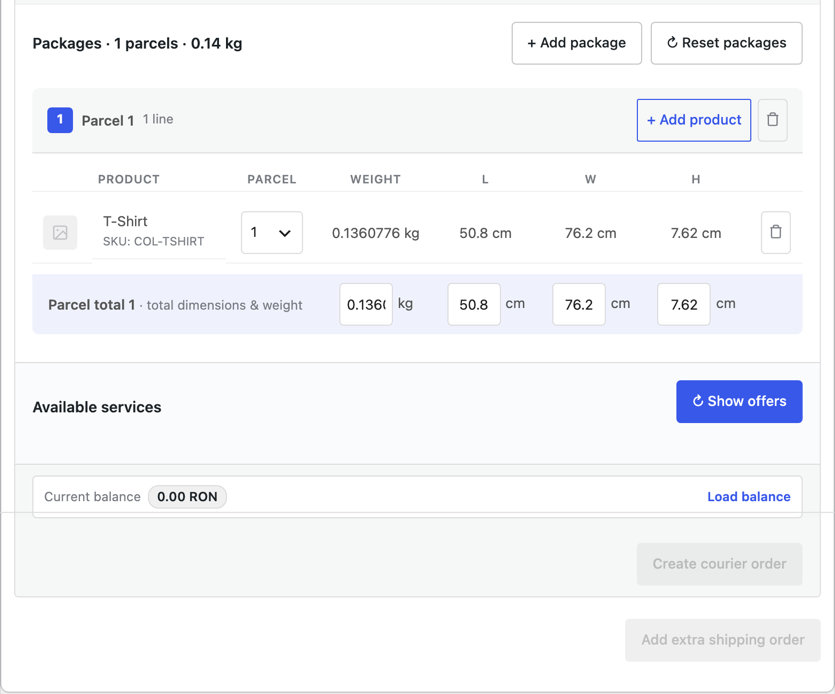This screenshot has height=694, width=835.
Task: Click Reset packages button
Action: pos(726,43)
